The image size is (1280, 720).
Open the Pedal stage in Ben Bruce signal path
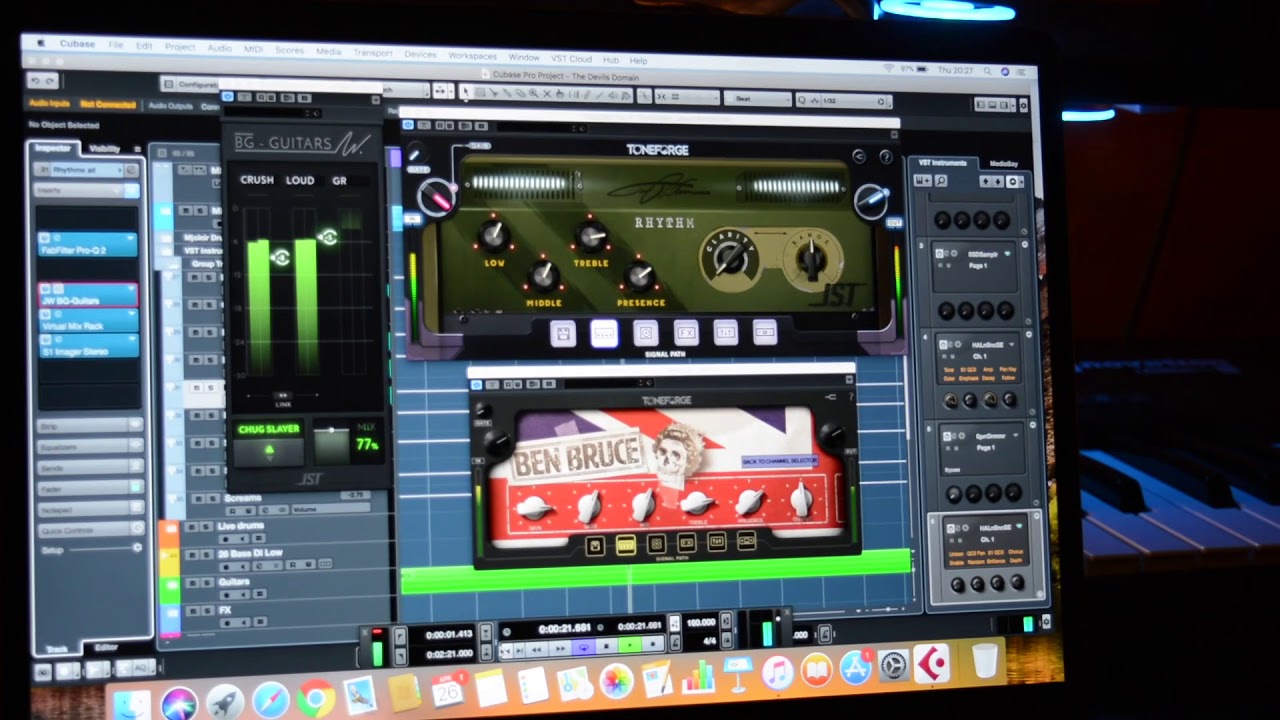coord(595,545)
